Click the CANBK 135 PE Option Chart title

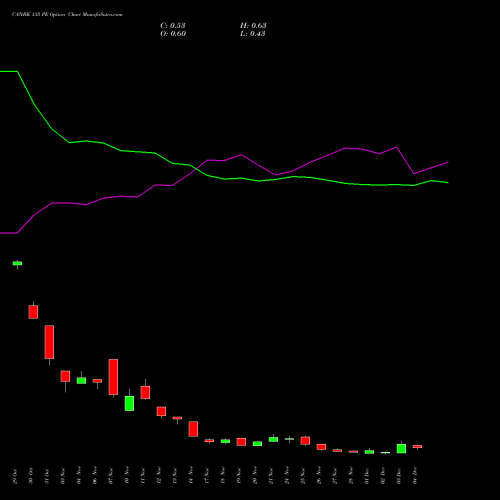[x=67, y=15]
